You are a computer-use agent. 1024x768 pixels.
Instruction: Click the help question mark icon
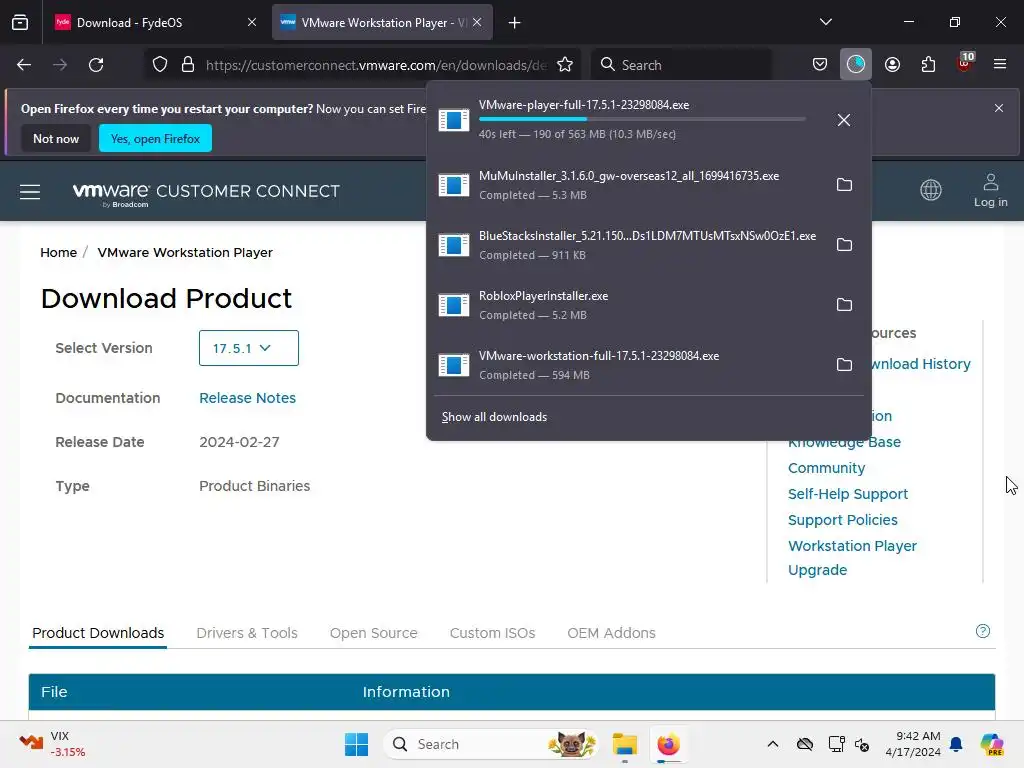pyautogui.click(x=982, y=631)
